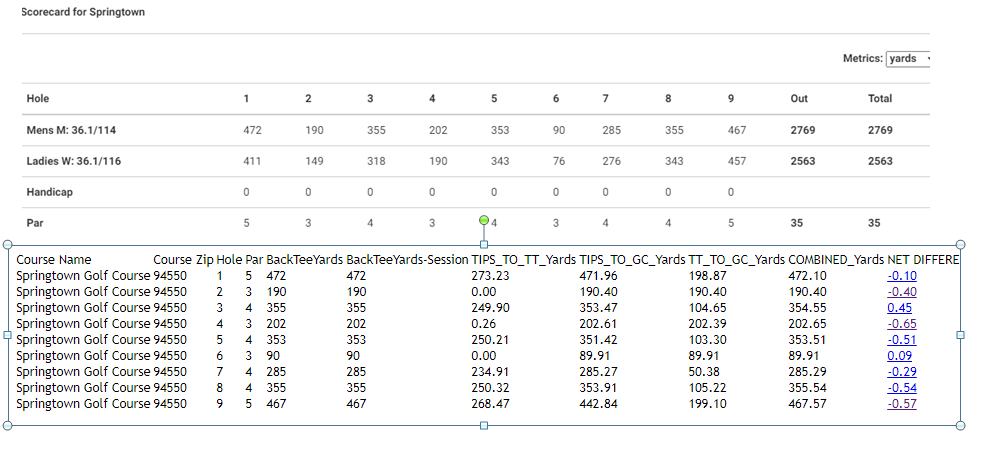Click the top-left corner handle of the table box
The image size is (982, 460).
coord(8,244)
